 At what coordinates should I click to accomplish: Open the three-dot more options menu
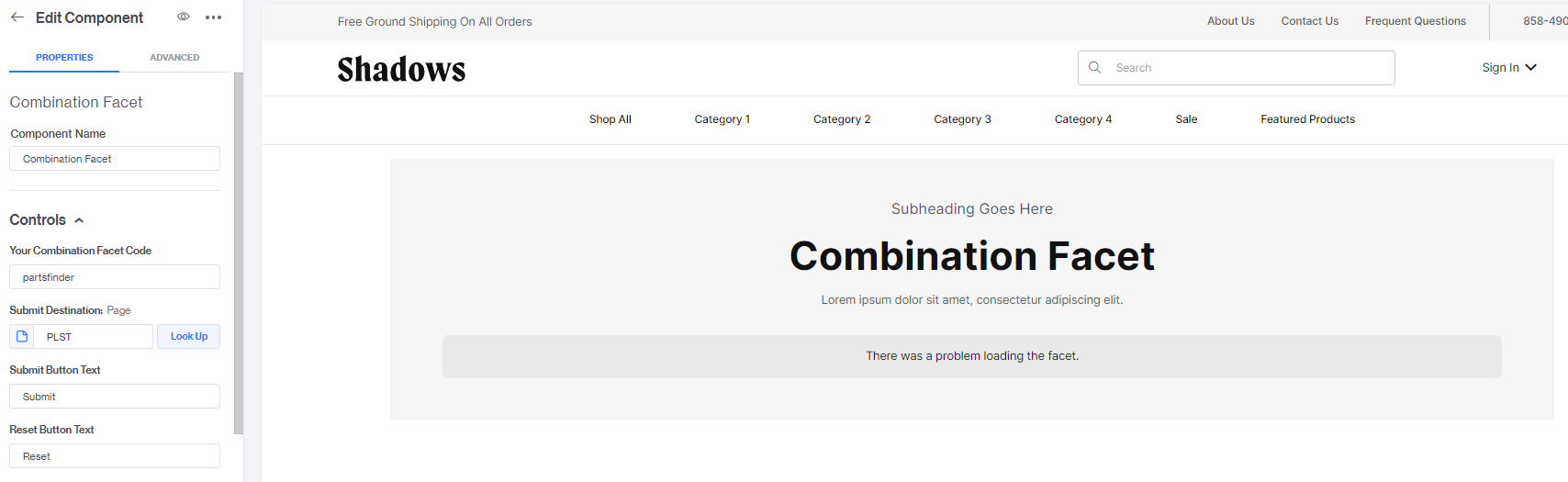(x=214, y=17)
